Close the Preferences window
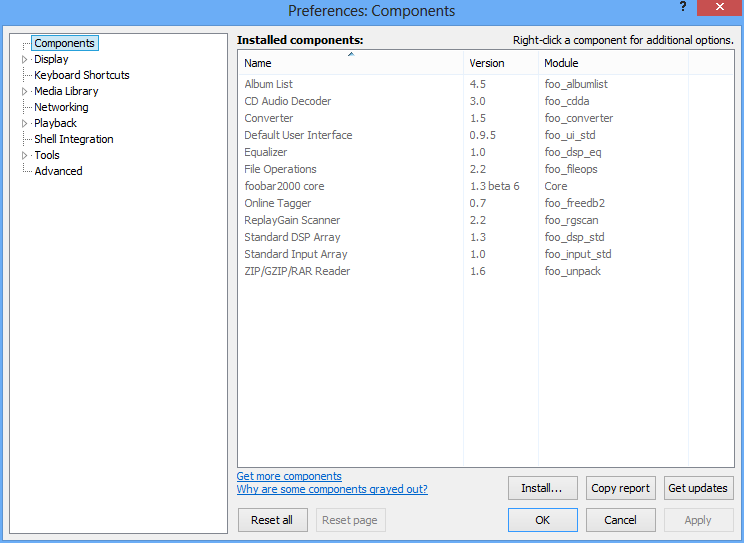Viewport: 744px width, 543px height. tap(719, 7)
